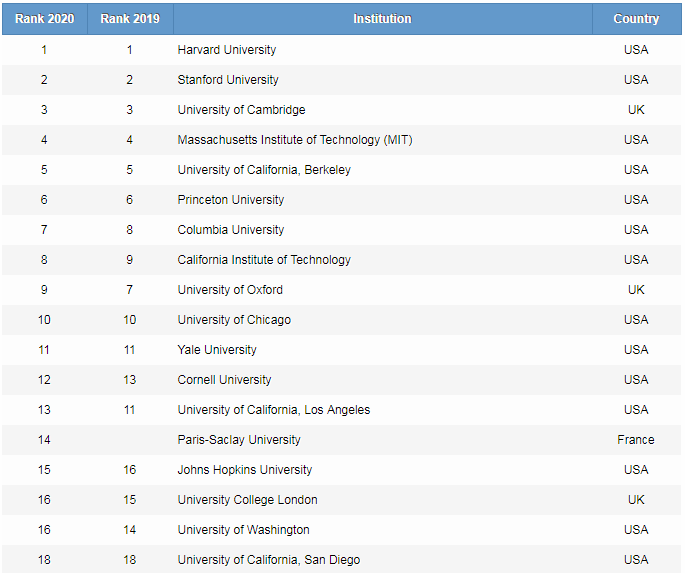The height and width of the screenshot is (573, 685).
Task: Select Massachusetts Institute of Technology (MIT) row
Action: (342, 140)
